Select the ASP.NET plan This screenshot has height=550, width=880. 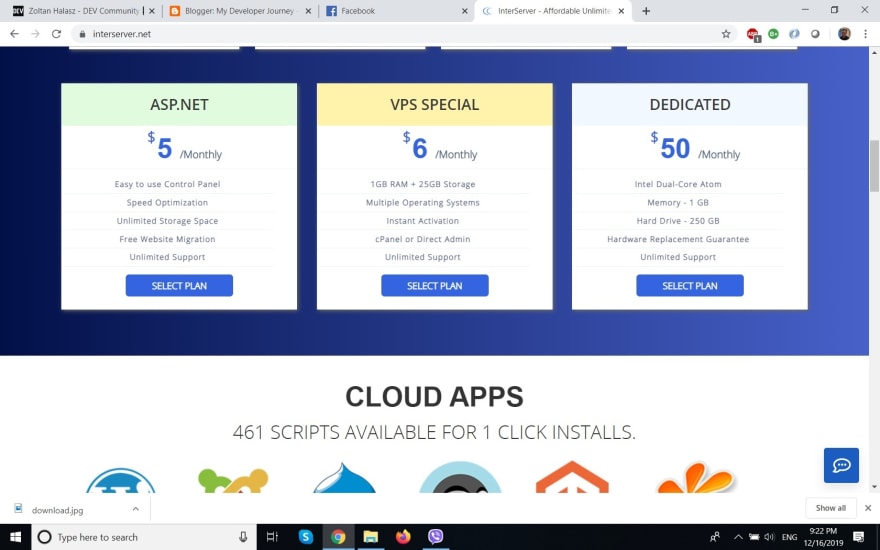click(x=179, y=285)
